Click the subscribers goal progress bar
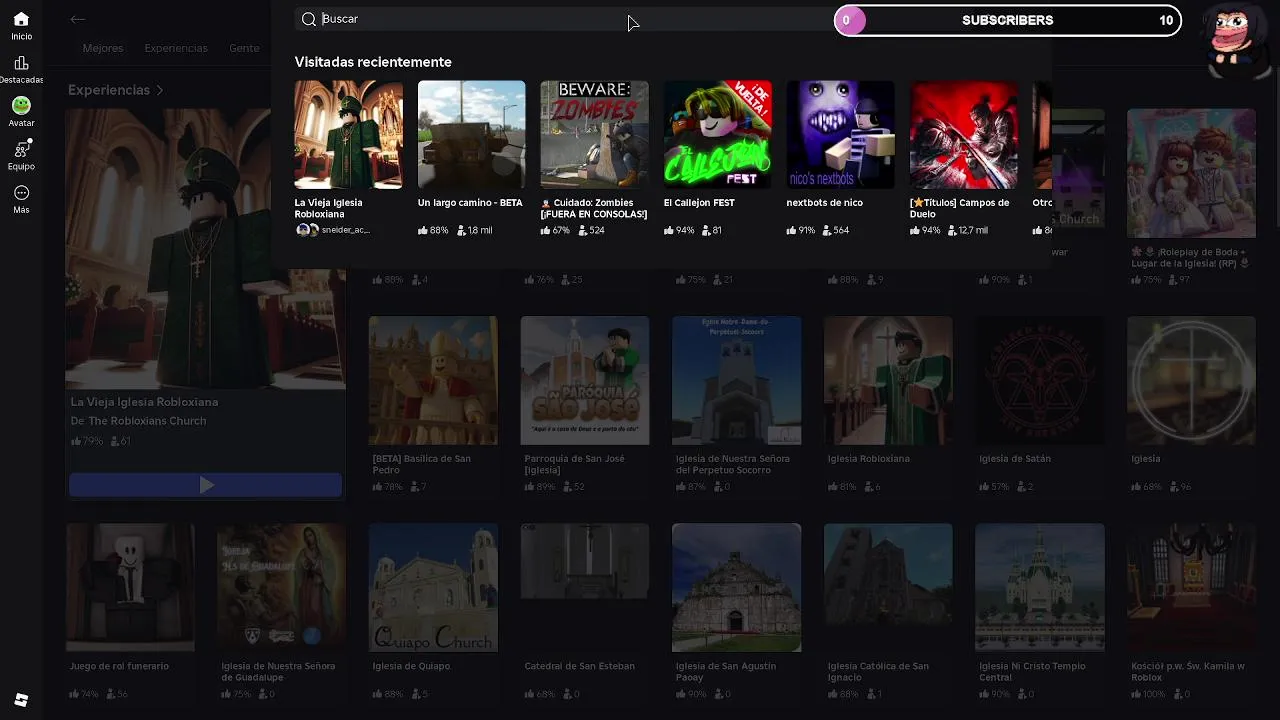Screen dimensions: 1280x720 tap(1008, 20)
